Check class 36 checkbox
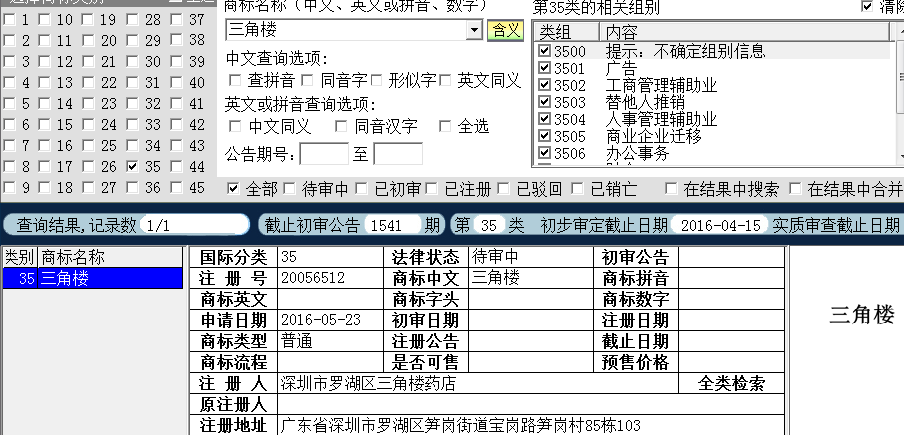Screen dimensions: 904x435 (x=133, y=187)
